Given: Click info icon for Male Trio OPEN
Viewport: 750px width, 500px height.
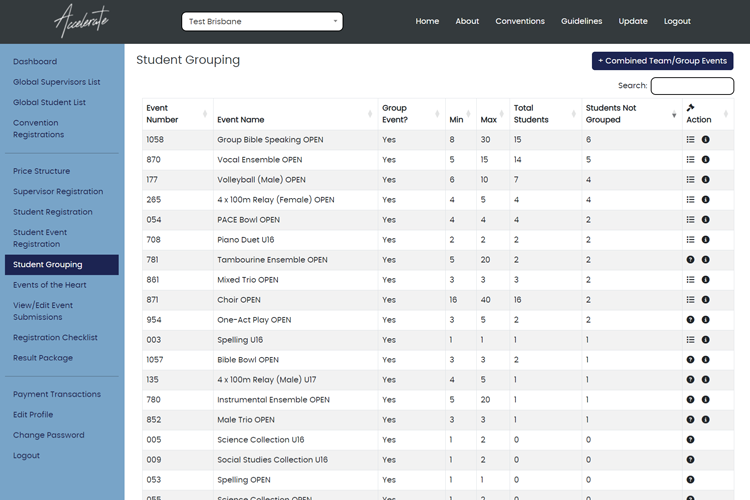Looking at the screenshot, I should [705, 420].
